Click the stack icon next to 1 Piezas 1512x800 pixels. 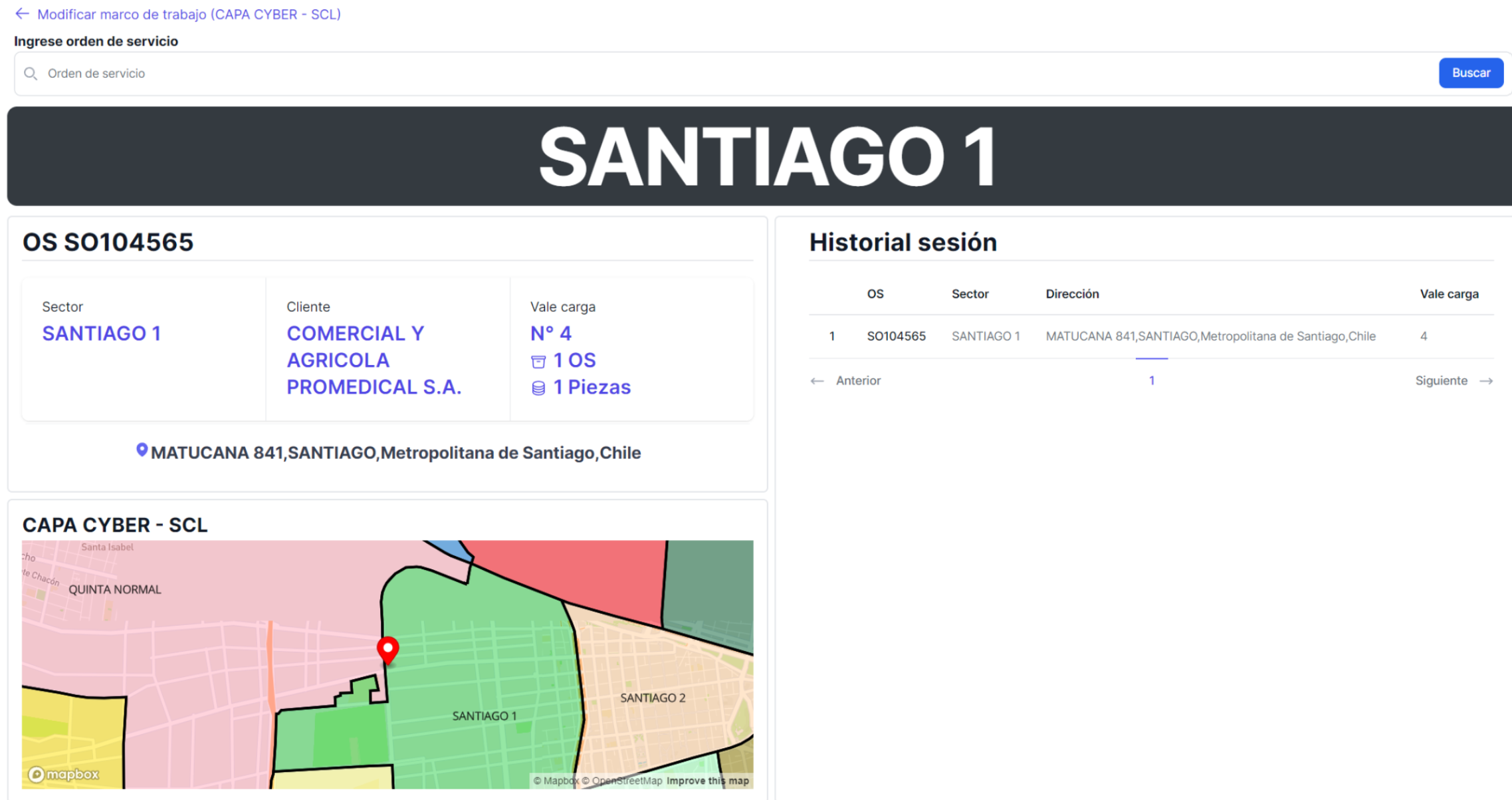(538, 388)
